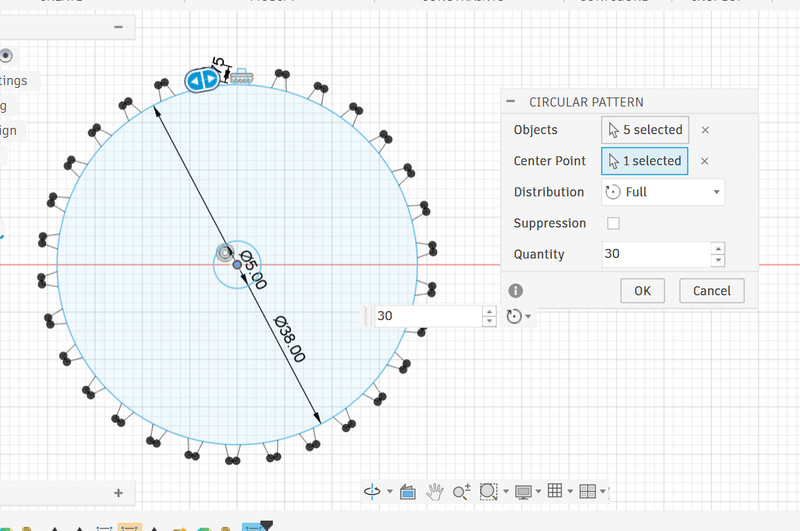Screen dimensions: 800x531
Task: Open the Viewports dropdown arrow
Action: click(603, 492)
